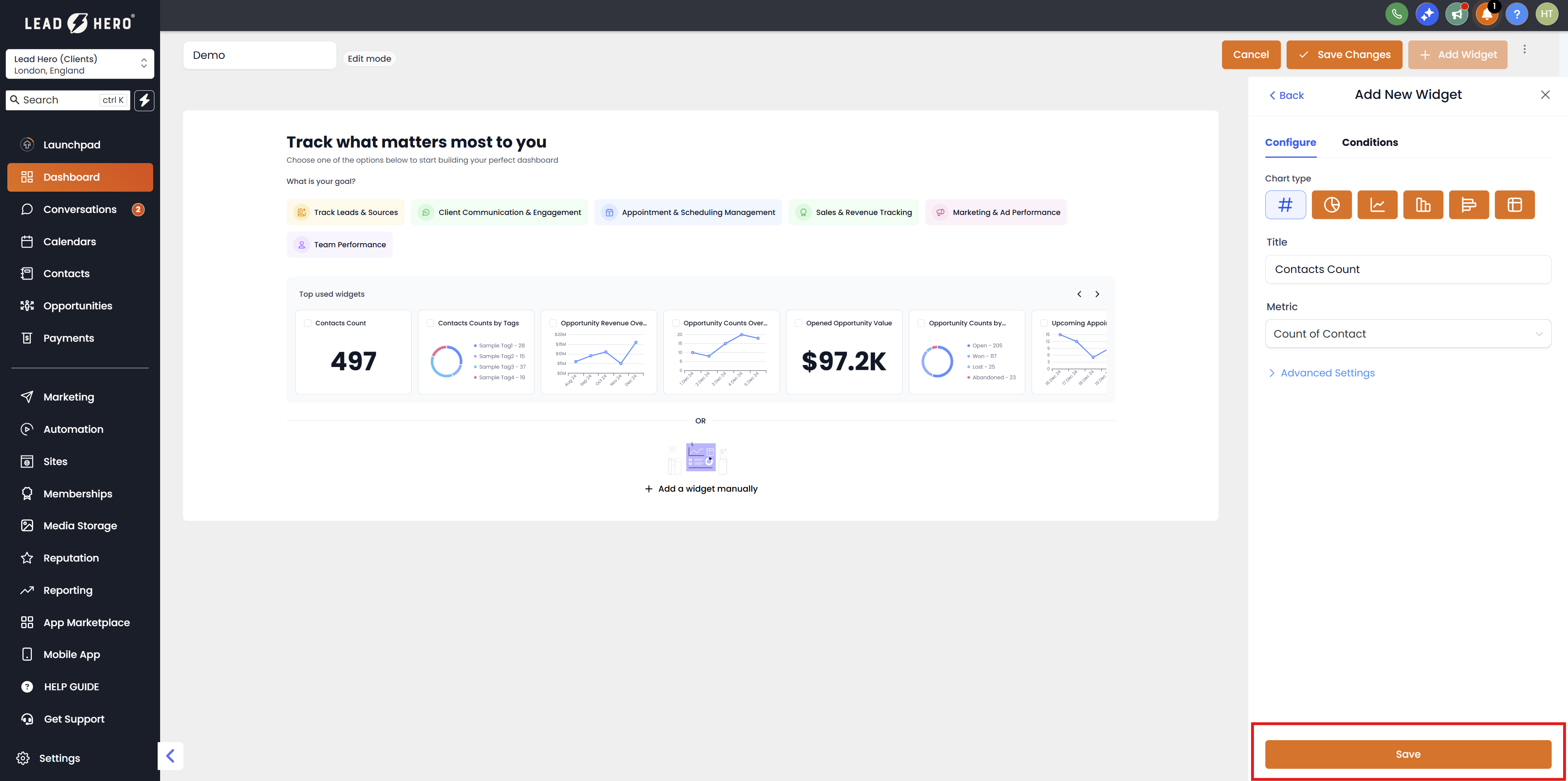Select the line chart type icon
This screenshot has width=1568, height=781.
click(1377, 205)
